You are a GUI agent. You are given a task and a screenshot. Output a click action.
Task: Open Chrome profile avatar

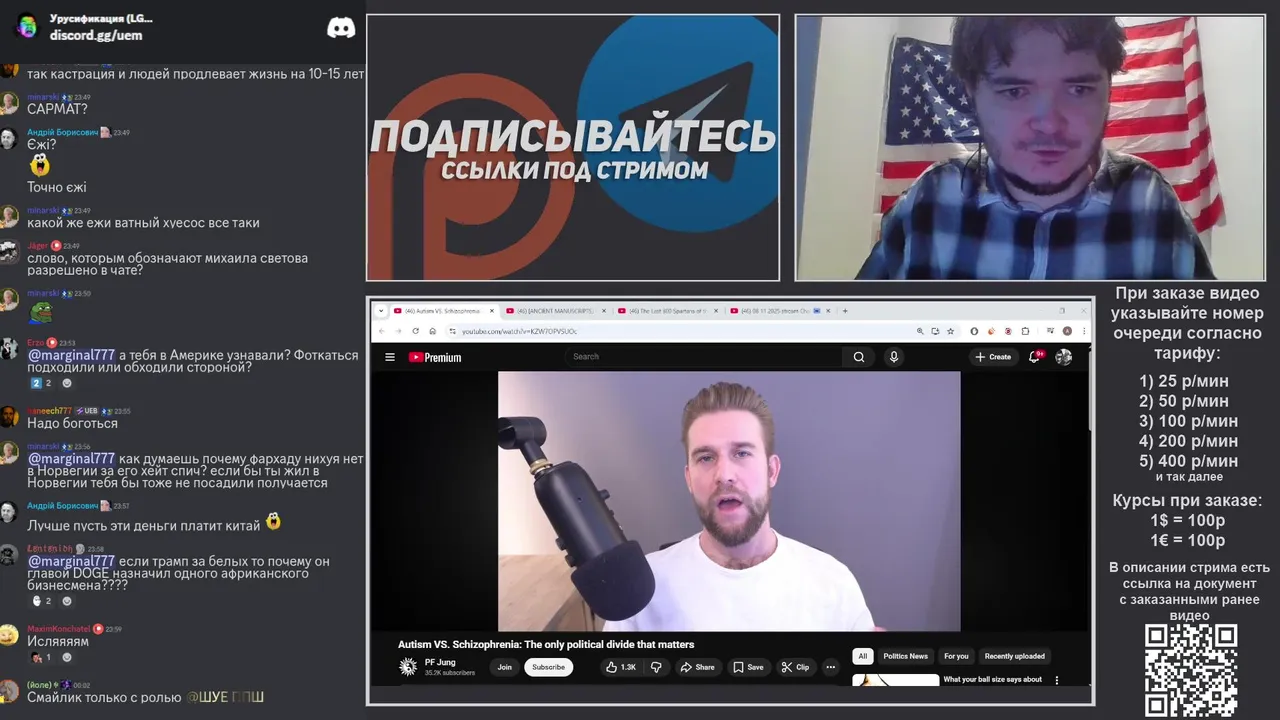coord(1067,331)
